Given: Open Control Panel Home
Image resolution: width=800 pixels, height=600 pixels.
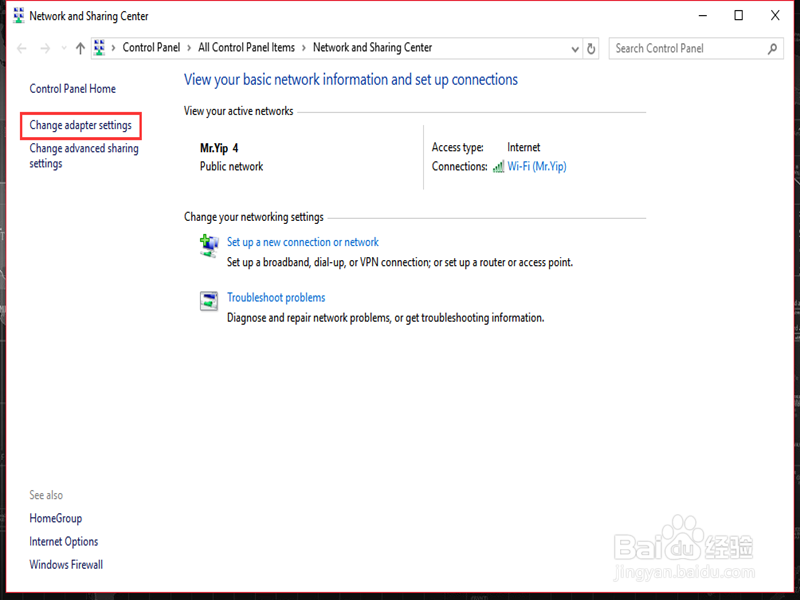Looking at the screenshot, I should 72,89.
